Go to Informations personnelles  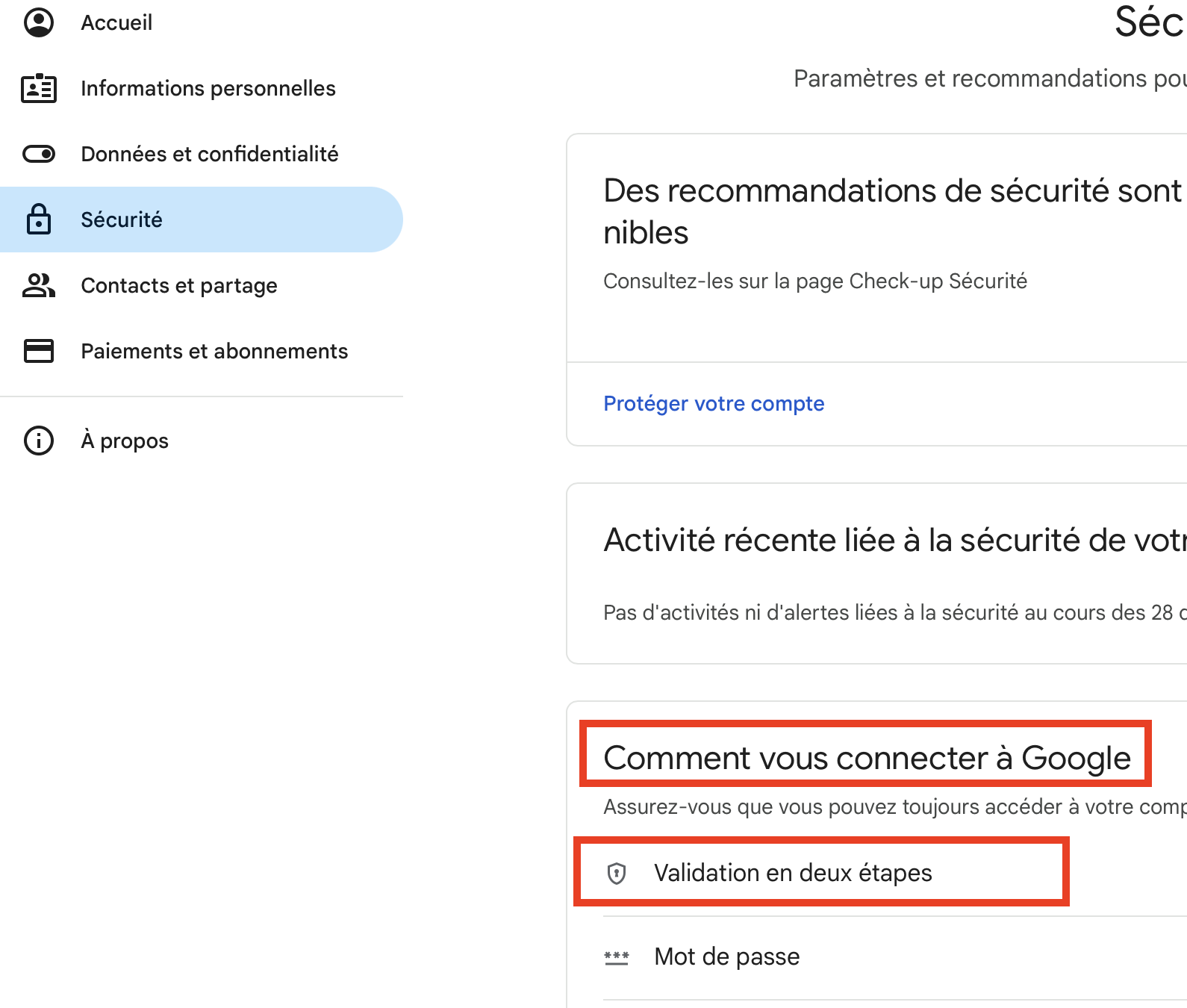coord(208,88)
